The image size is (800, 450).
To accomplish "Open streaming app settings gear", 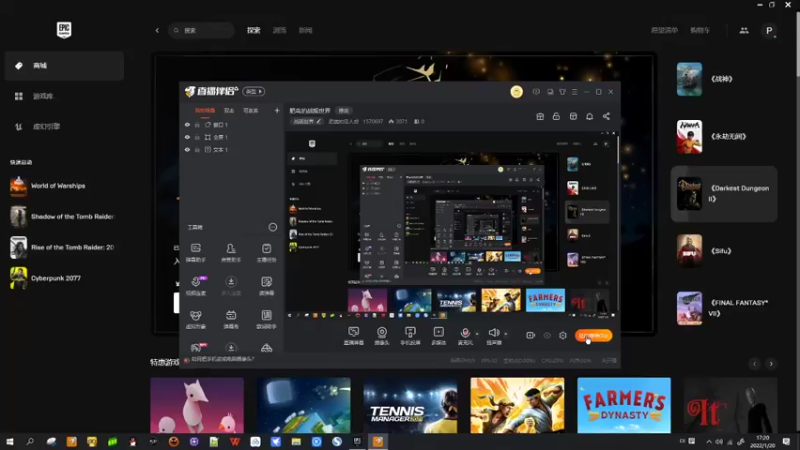I will coord(563,335).
